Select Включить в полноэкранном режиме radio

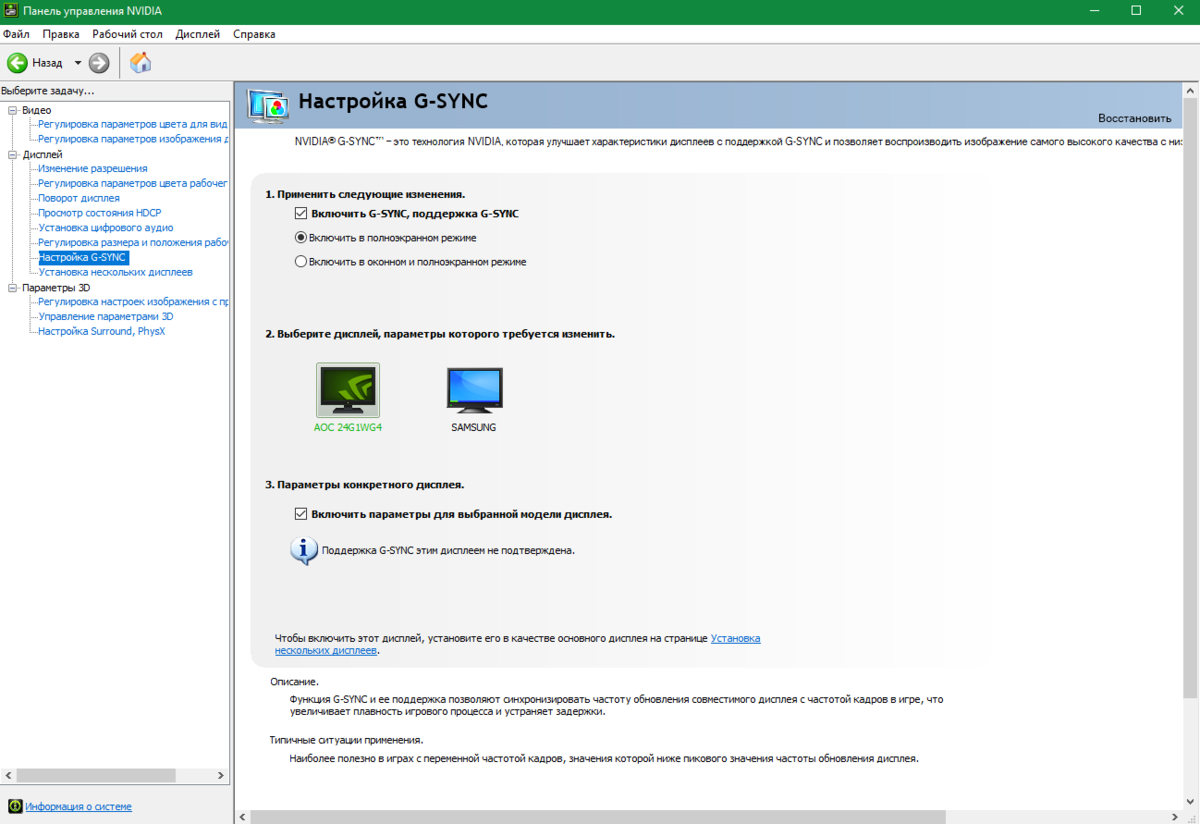tap(300, 238)
